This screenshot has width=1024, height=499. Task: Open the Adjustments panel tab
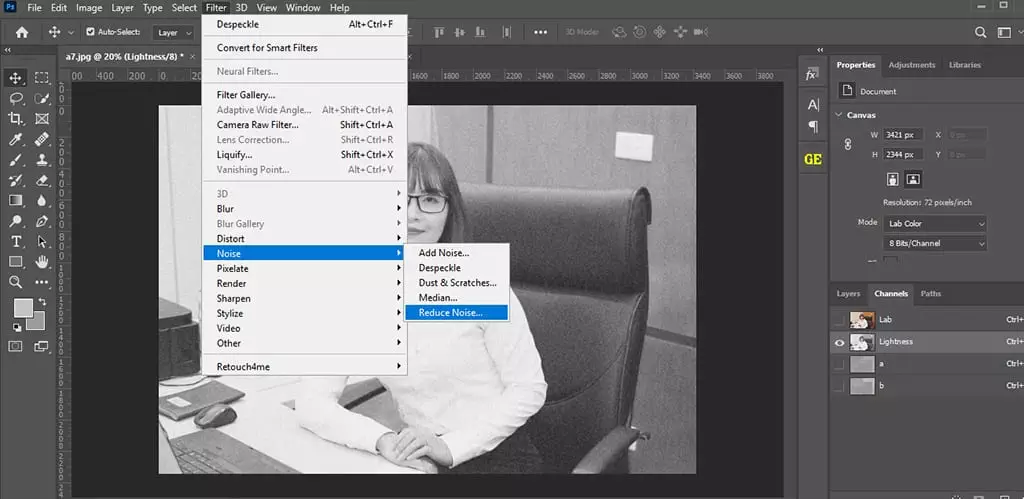pyautogui.click(x=911, y=65)
